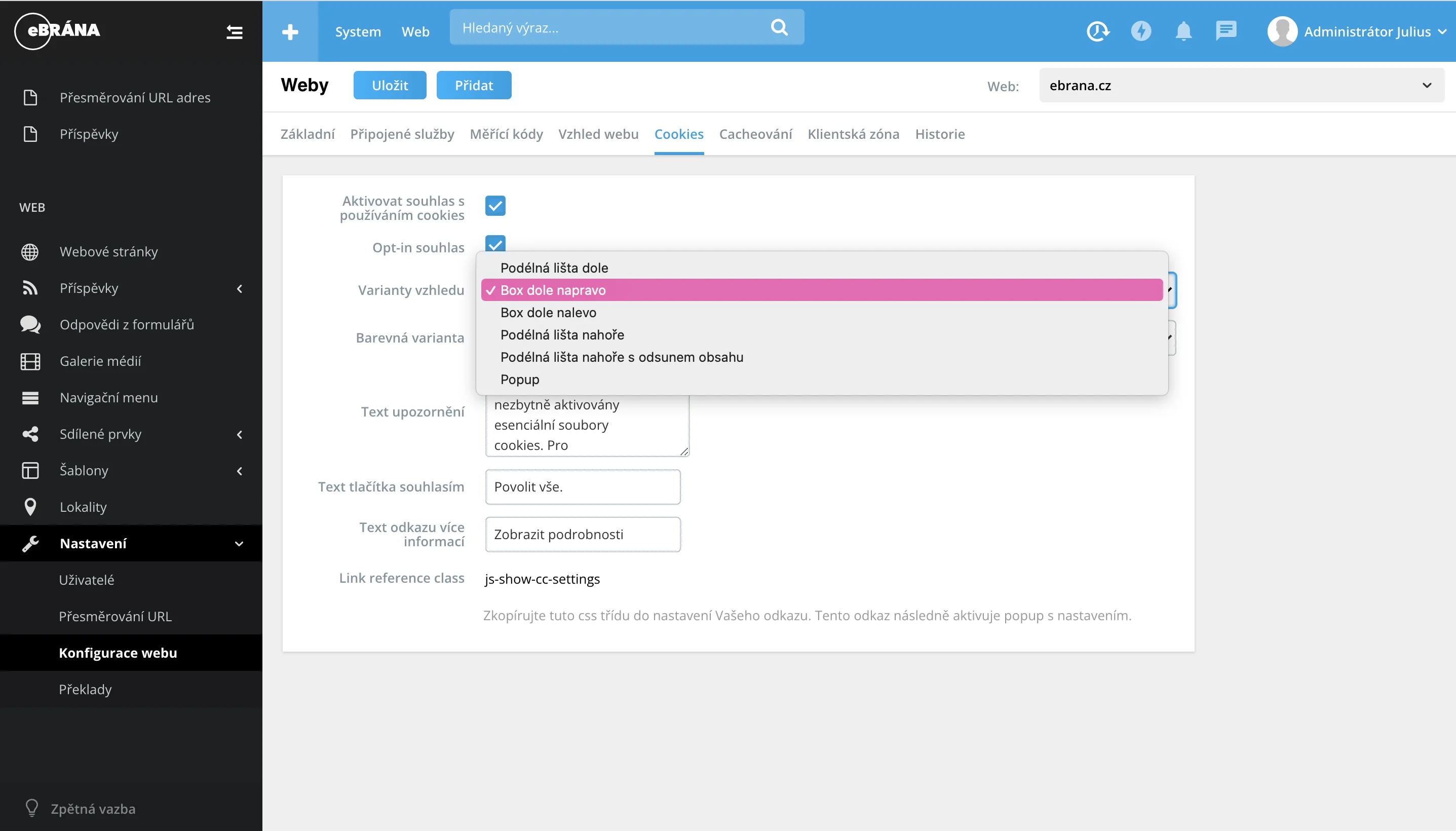The image size is (1456, 831).
Task: Collapse Nastavení submenu chevron
Action: (x=240, y=544)
